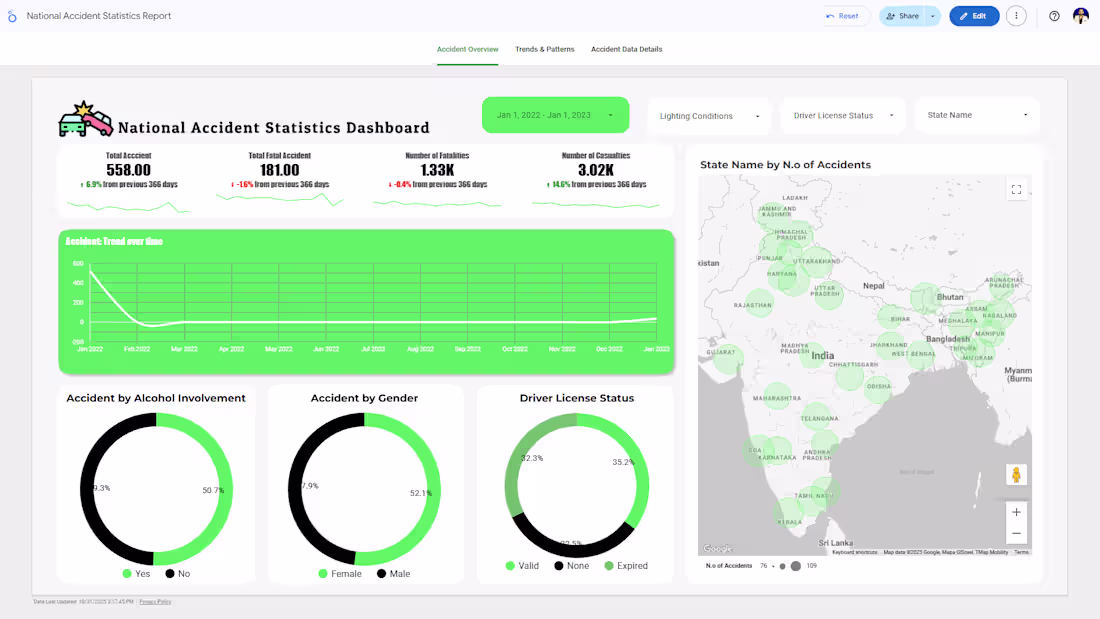
Task: Click the map Terms link
Action: tap(1021, 552)
